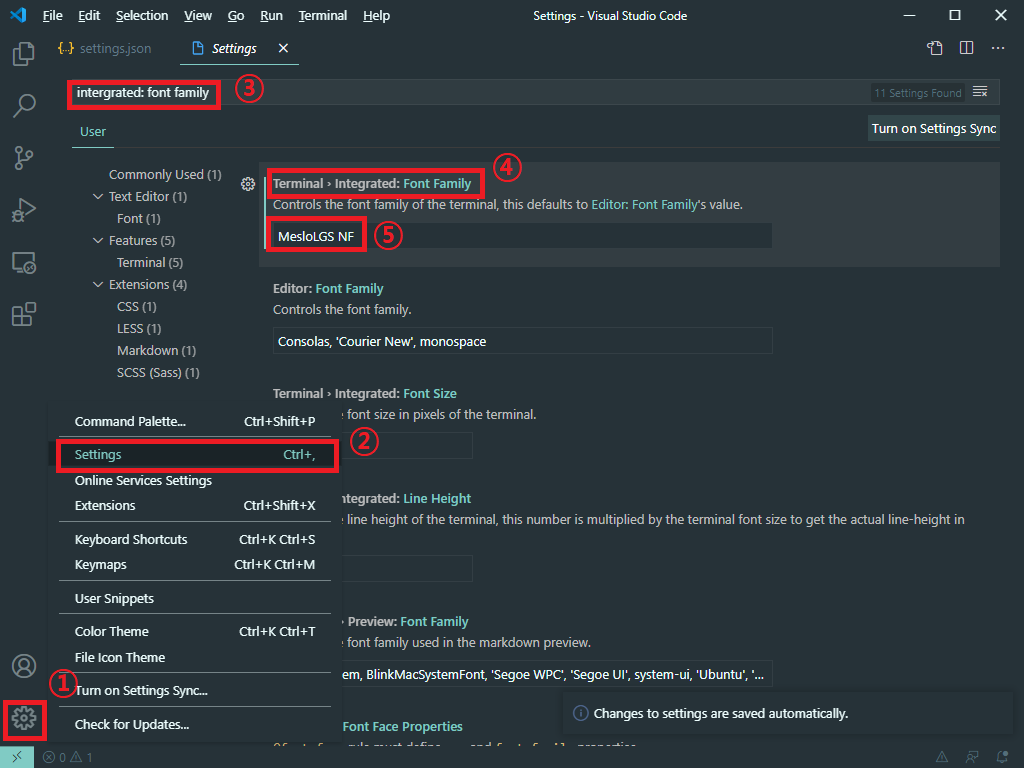
Task: Edit the Editor Font Family input with Consolas
Action: [x=522, y=341]
